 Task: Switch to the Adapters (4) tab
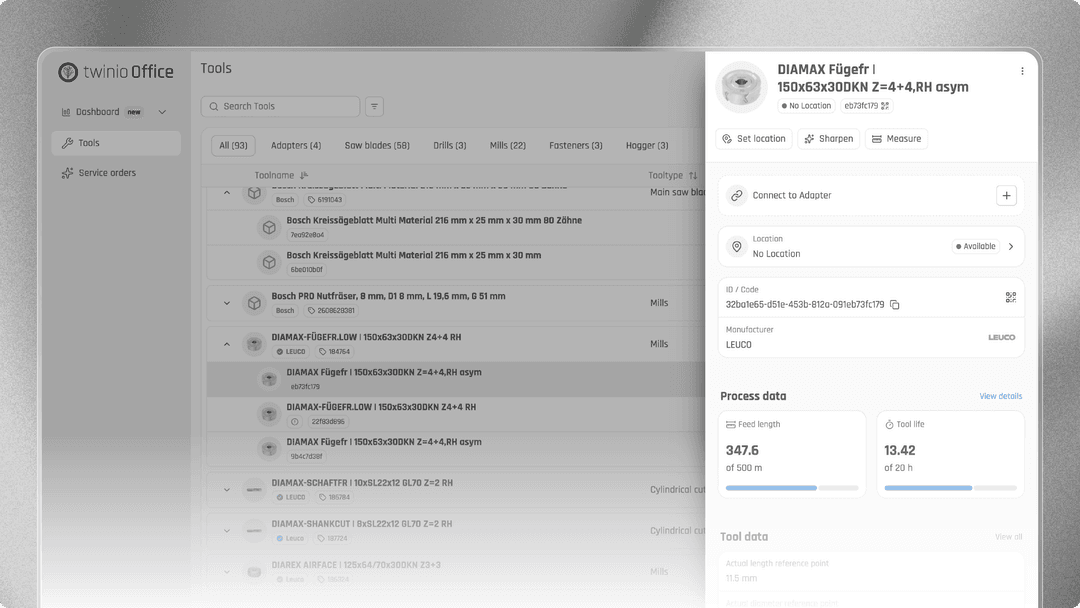click(296, 145)
